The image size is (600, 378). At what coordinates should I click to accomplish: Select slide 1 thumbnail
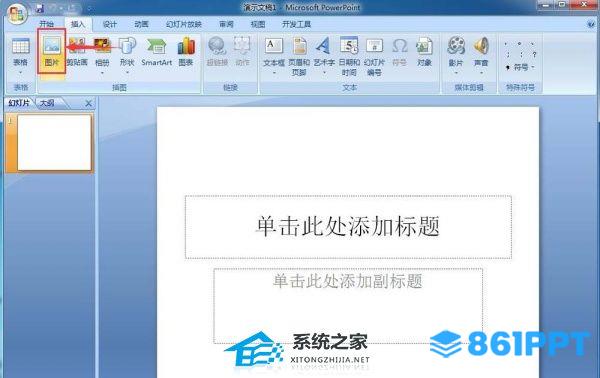point(54,143)
